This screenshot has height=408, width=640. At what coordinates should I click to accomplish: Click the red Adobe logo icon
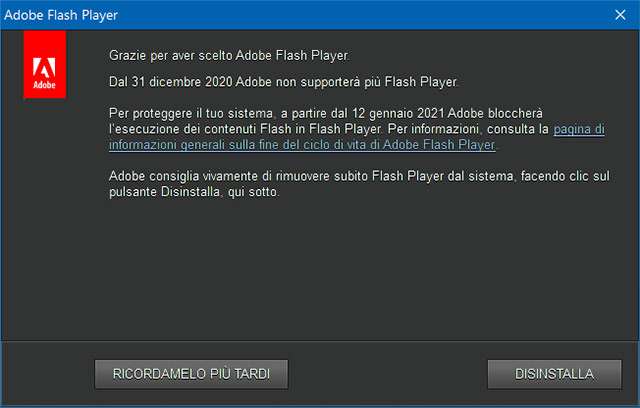click(x=45, y=66)
